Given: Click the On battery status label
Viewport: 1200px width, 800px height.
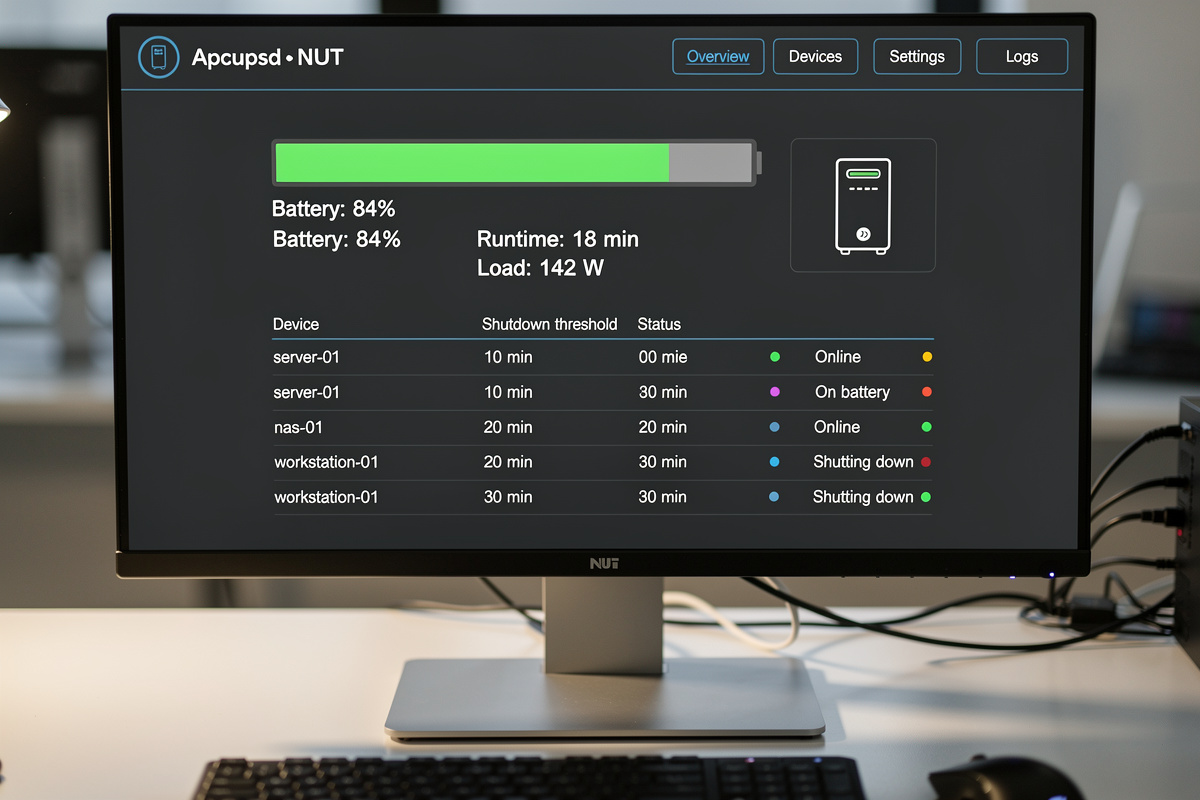Looking at the screenshot, I should tap(852, 392).
